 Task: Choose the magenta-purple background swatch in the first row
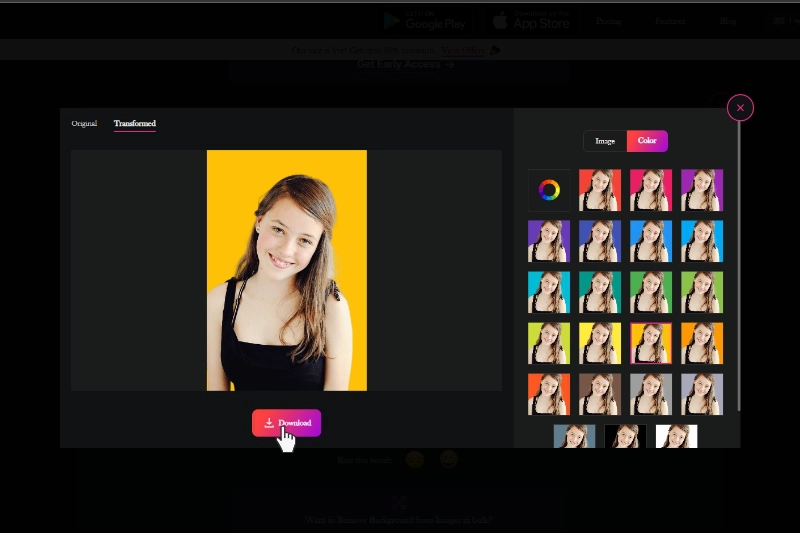tap(702, 190)
